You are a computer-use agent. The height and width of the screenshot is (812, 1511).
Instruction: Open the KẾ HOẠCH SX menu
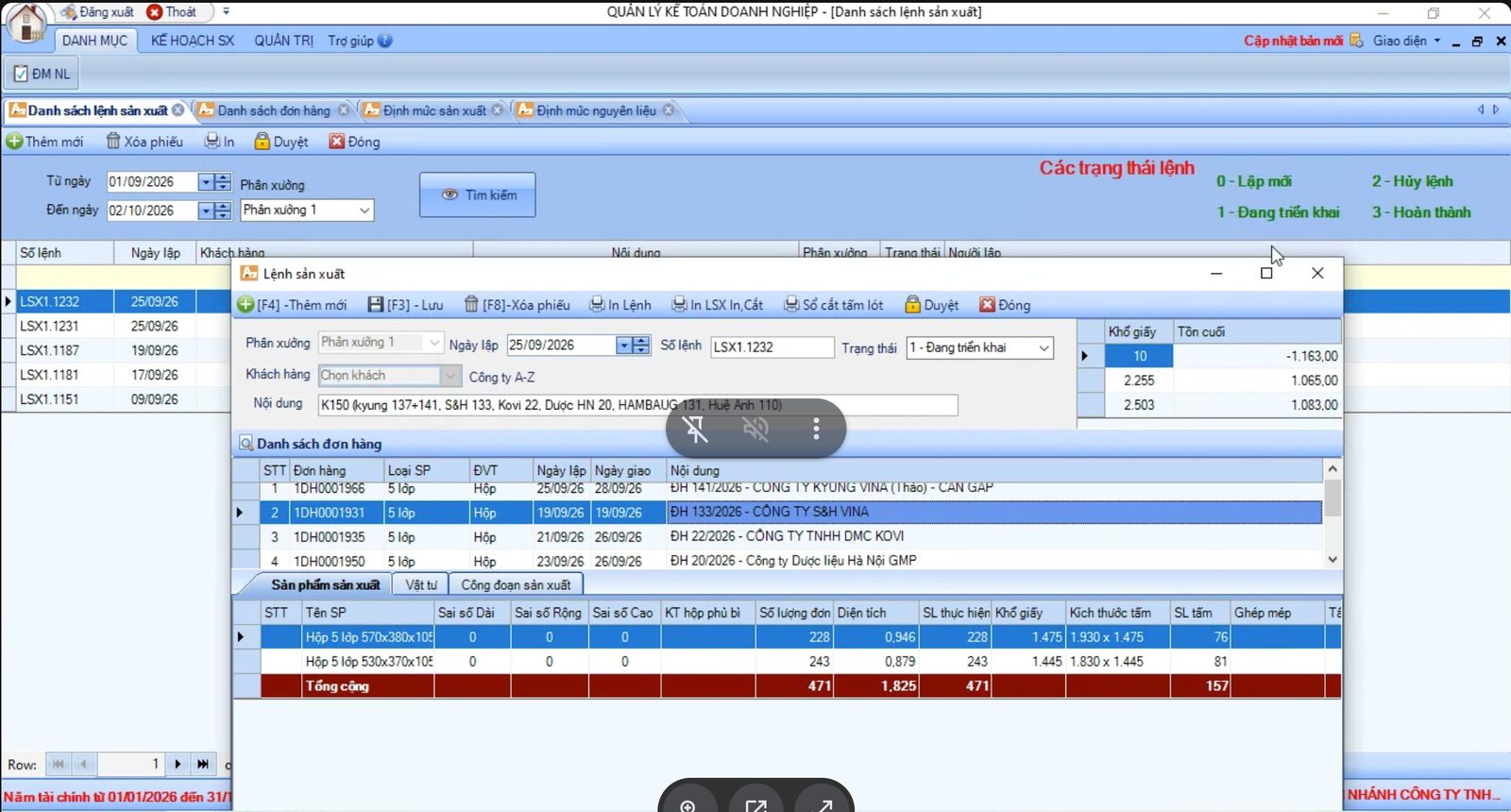pos(193,41)
